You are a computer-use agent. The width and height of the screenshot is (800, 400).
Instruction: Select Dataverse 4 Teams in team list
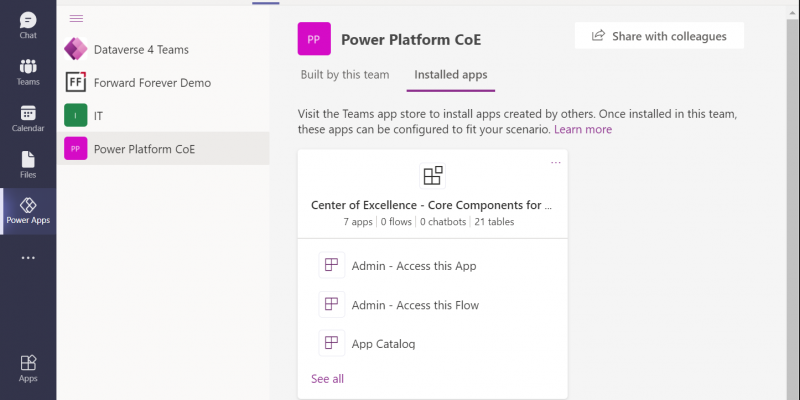[x=163, y=49]
